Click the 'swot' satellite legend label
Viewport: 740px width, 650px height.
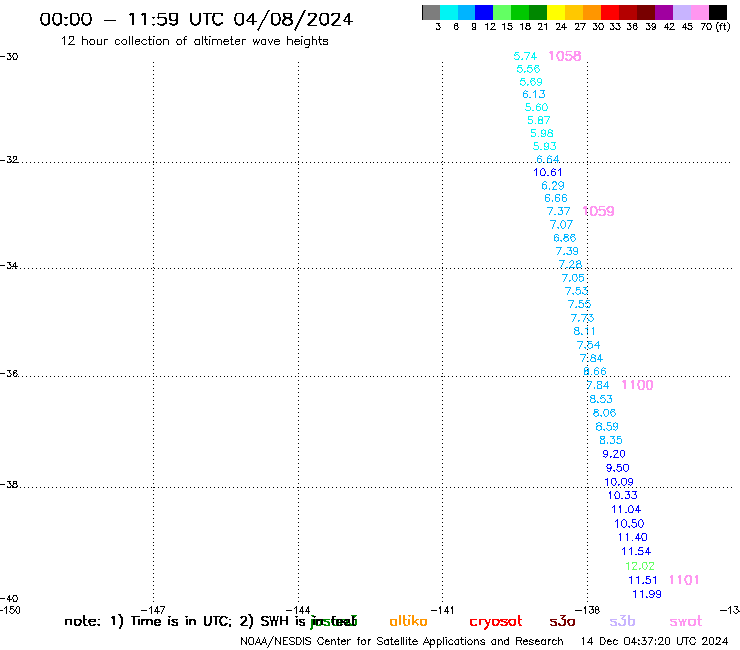click(686, 621)
